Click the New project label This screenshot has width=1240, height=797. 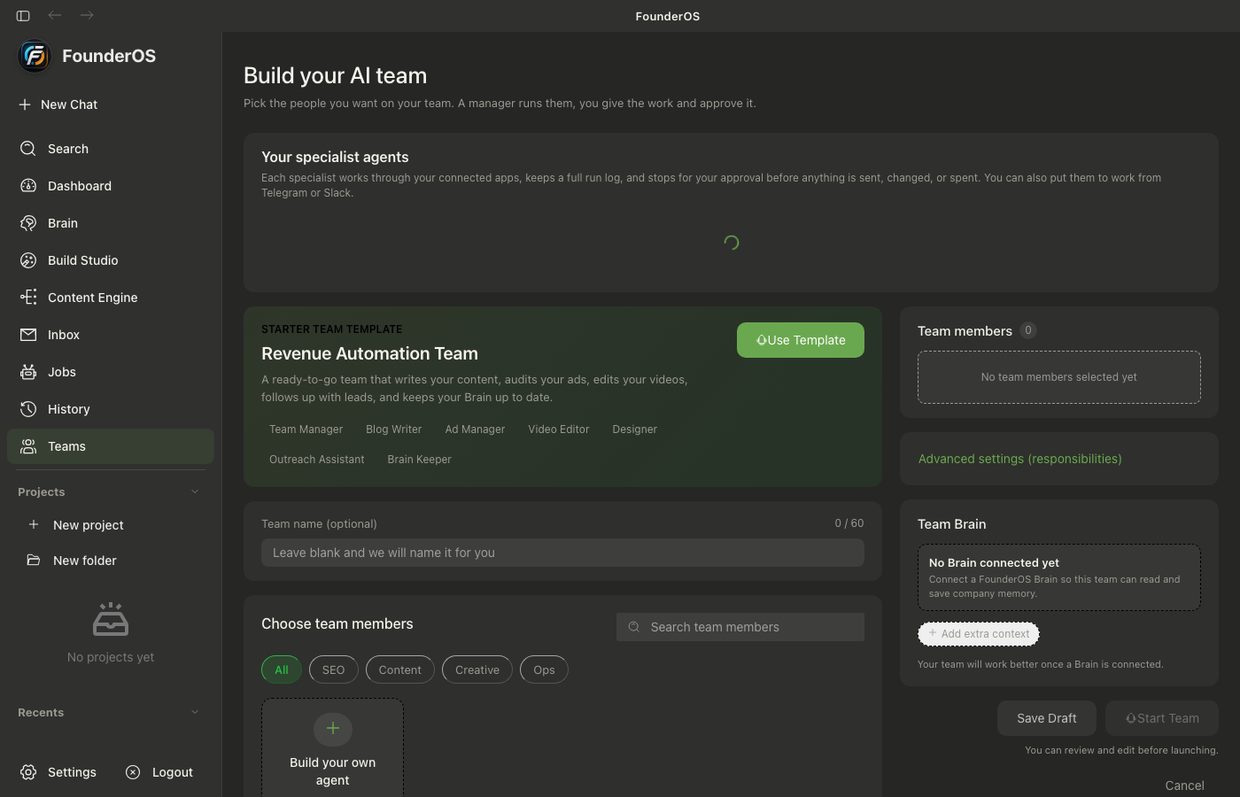pos(88,525)
